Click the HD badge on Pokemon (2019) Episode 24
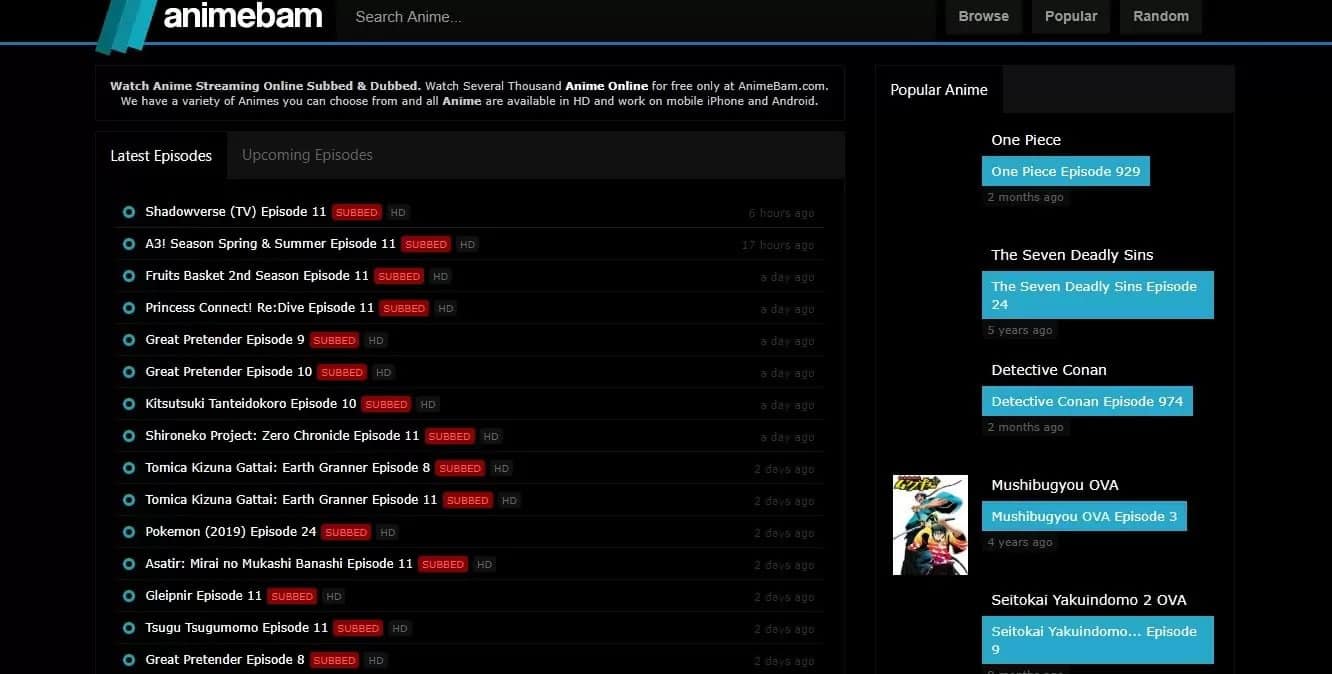The image size is (1332, 674). pos(387,532)
